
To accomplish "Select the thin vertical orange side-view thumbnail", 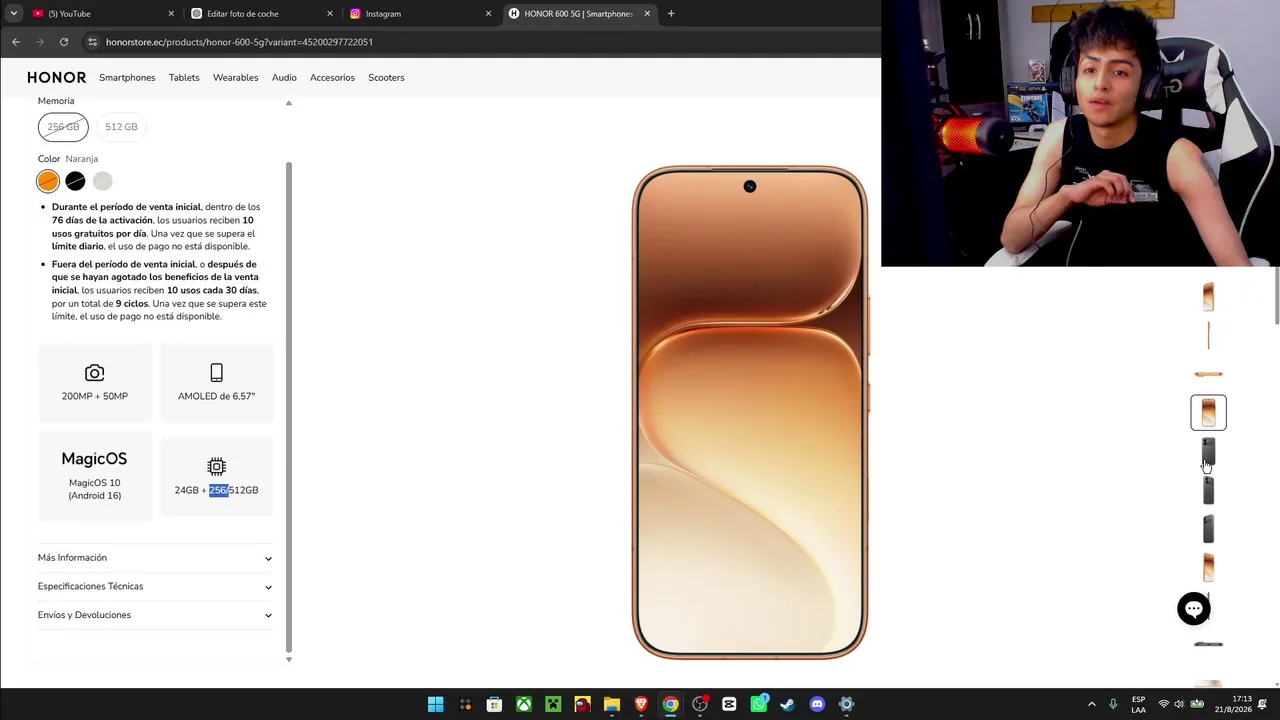I will coord(1208,335).
